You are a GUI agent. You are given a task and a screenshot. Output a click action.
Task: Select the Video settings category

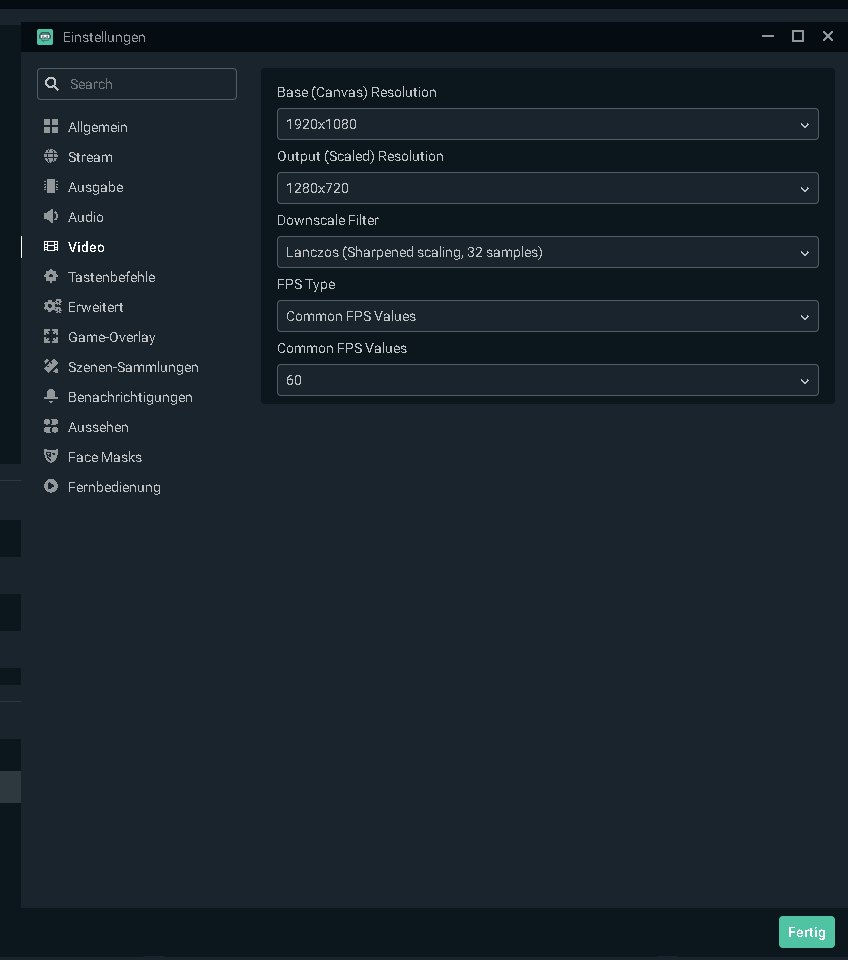(x=86, y=247)
